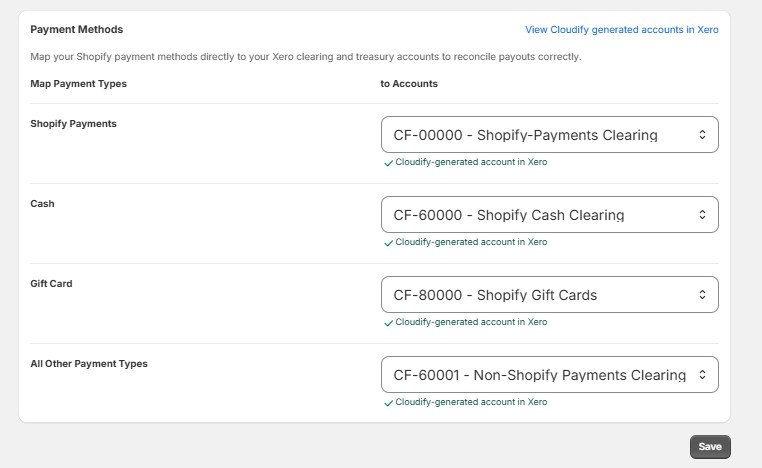
Task: Open the Shopify Payments account dropdown
Action: click(550, 135)
